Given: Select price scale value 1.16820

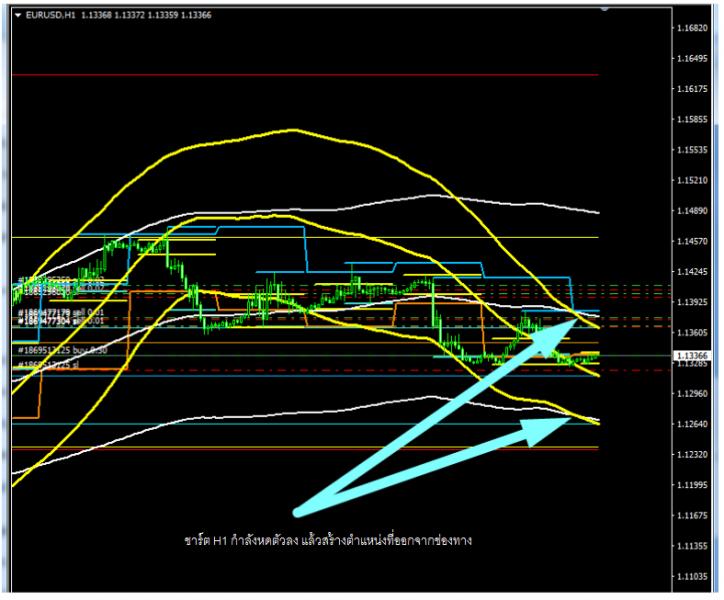Looking at the screenshot, I should (692, 28).
